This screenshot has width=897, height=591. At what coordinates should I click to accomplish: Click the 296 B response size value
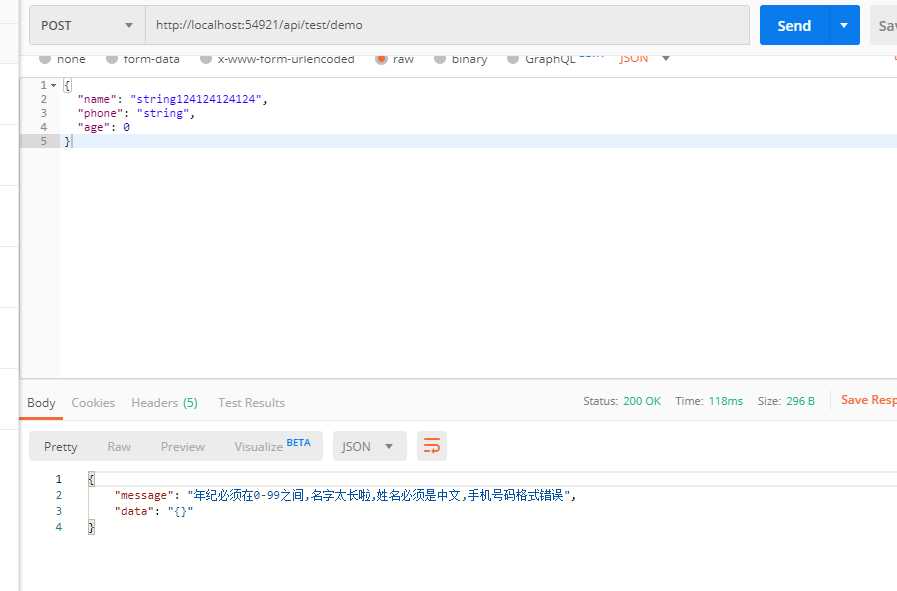point(800,401)
